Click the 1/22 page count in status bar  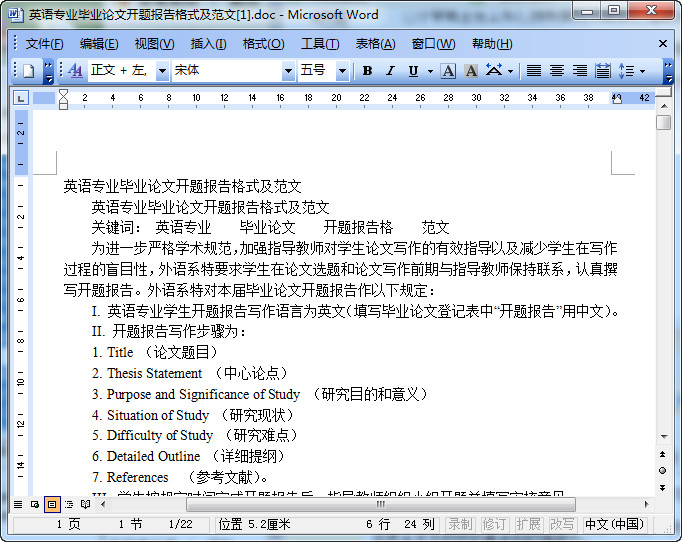point(181,525)
